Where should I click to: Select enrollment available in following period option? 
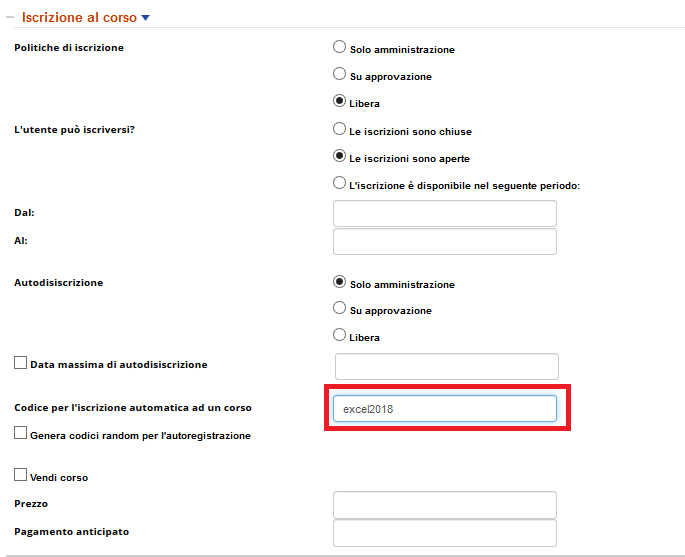339,183
